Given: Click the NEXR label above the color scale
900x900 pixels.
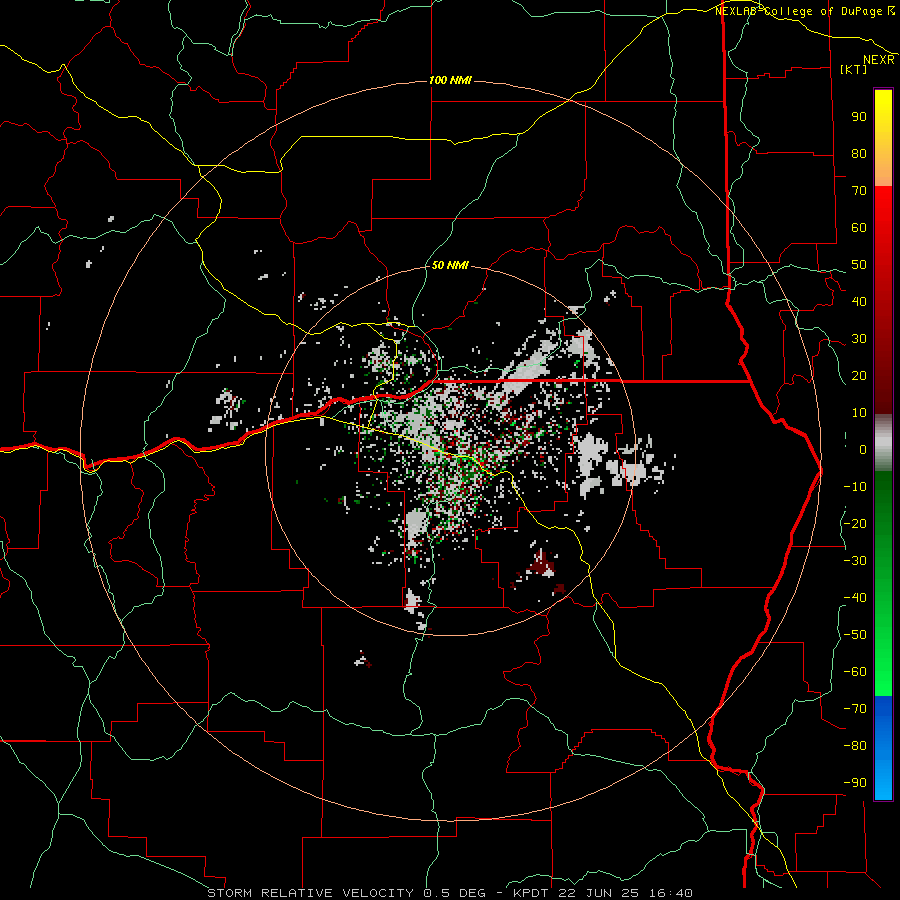Looking at the screenshot, I should pos(879,60).
